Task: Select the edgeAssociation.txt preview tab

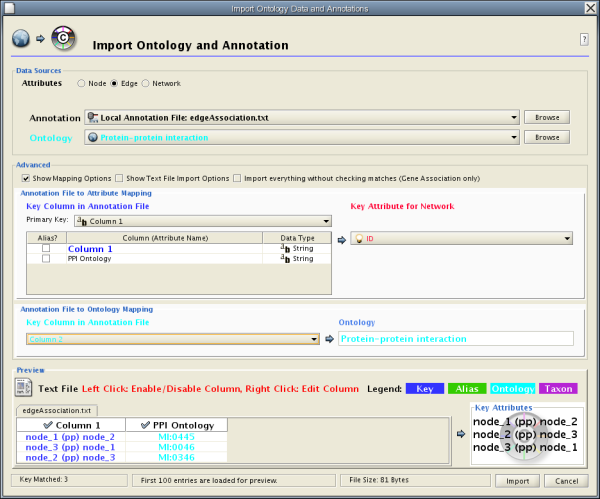Action: click(x=57, y=410)
